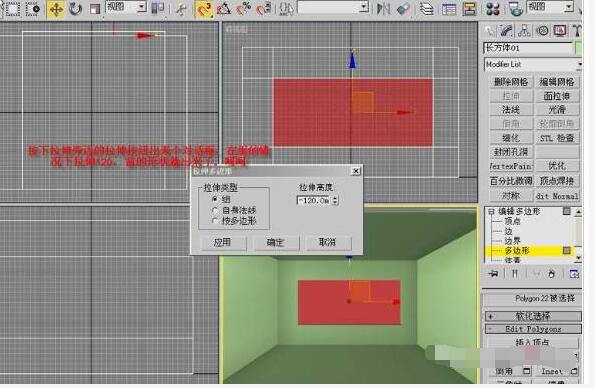Toggle the Percent Snap icon
This screenshot has width=595, height=388.
pyautogui.click(x=244, y=8)
